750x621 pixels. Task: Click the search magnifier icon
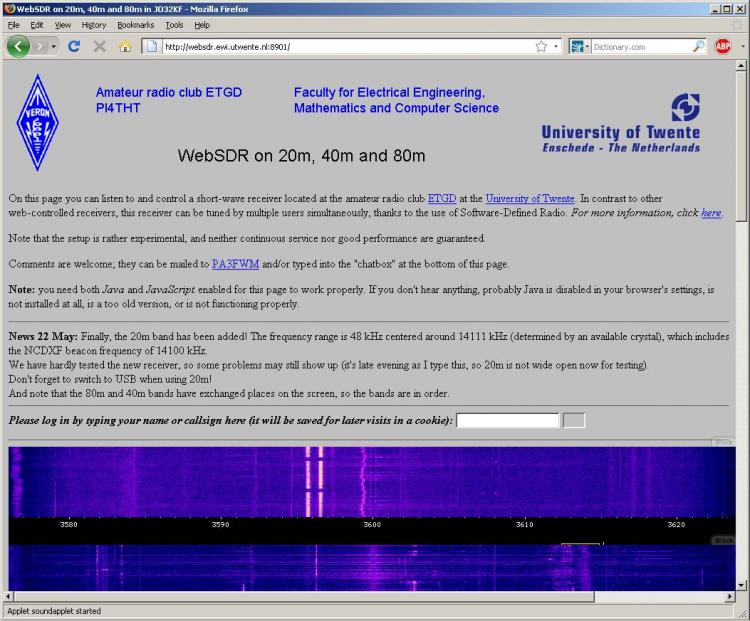[698, 46]
